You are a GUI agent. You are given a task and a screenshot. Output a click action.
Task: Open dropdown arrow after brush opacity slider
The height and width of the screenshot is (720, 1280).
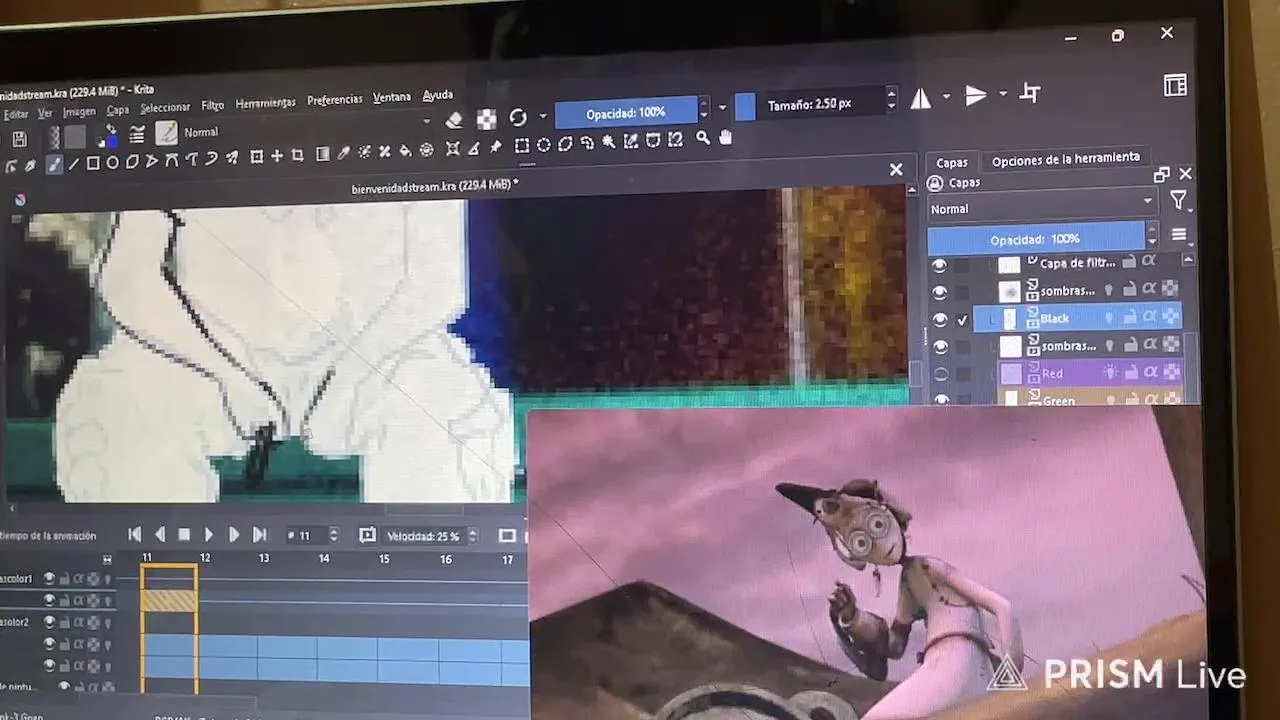click(x=722, y=107)
